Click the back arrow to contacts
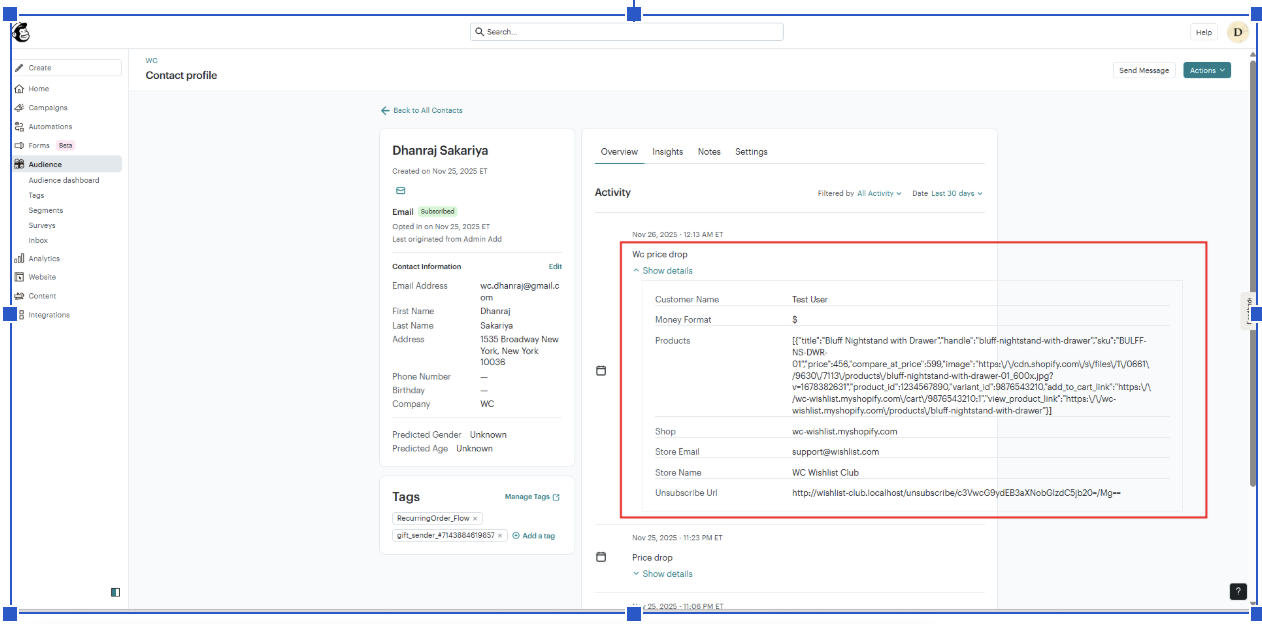The image size is (1262, 624). (385, 110)
